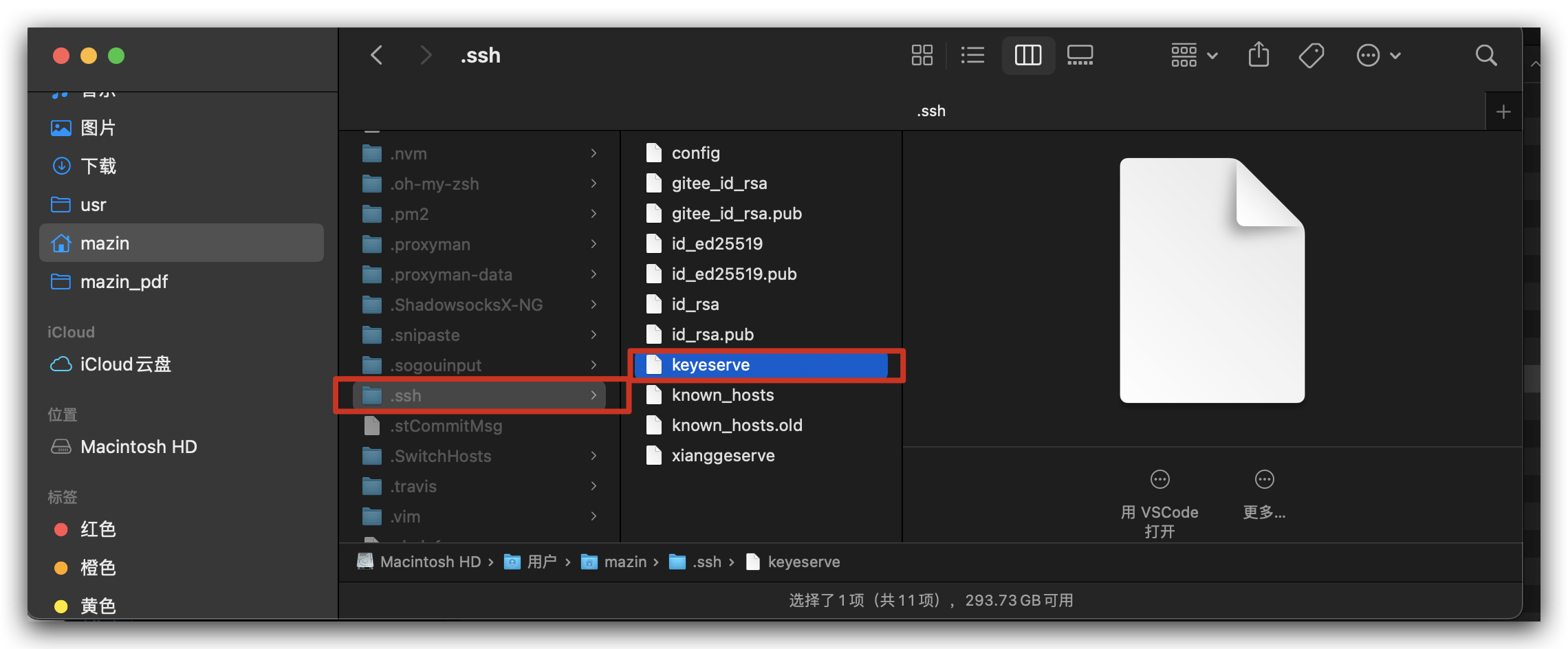This screenshot has height=649, width=1568.
Task: Open usr folder in the sidebar
Action: 182,205
